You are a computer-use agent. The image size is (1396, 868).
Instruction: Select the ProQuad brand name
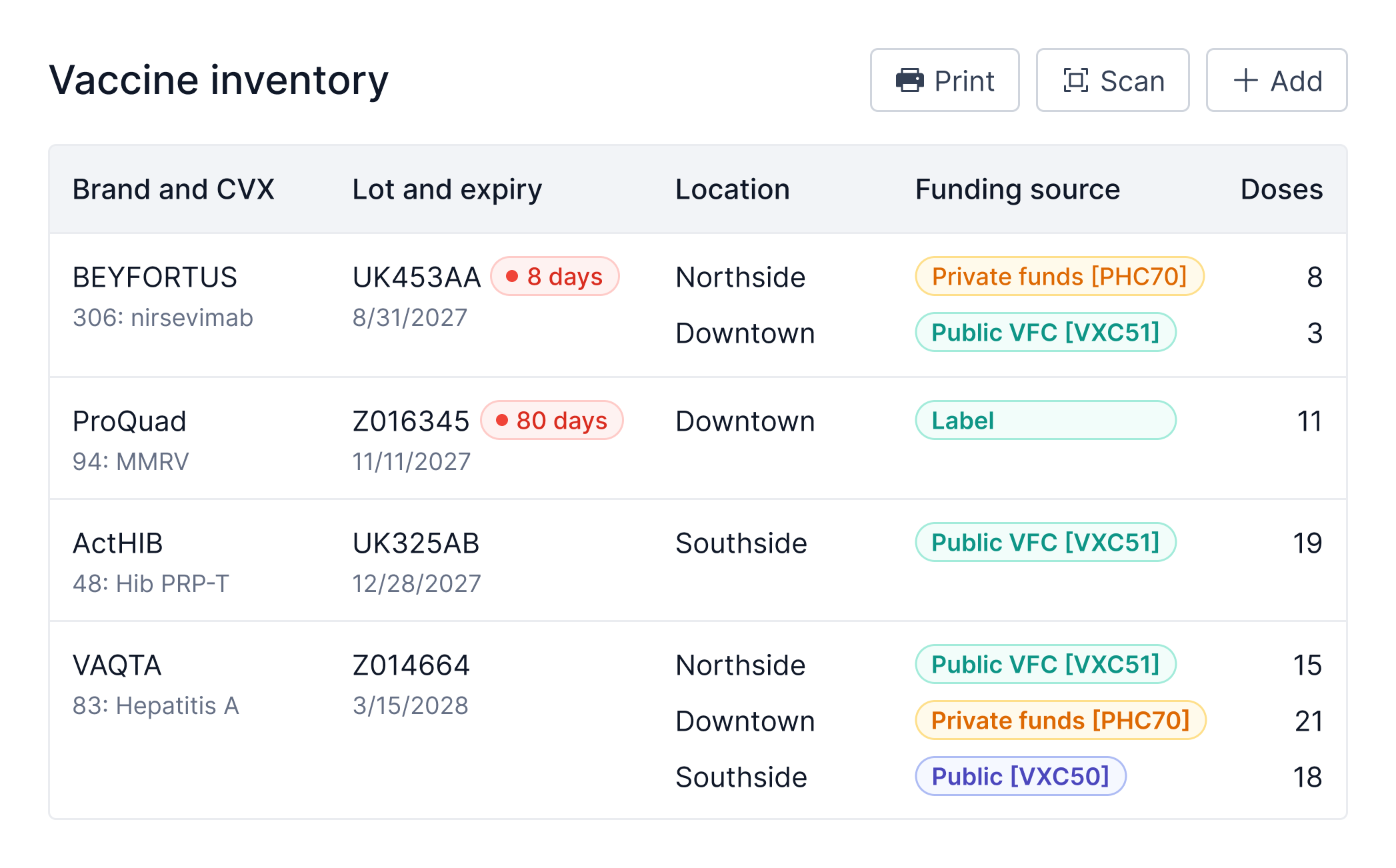(129, 421)
